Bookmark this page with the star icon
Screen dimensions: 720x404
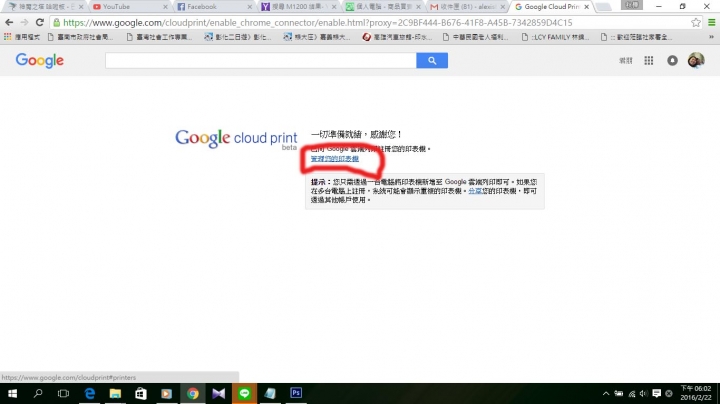point(696,22)
